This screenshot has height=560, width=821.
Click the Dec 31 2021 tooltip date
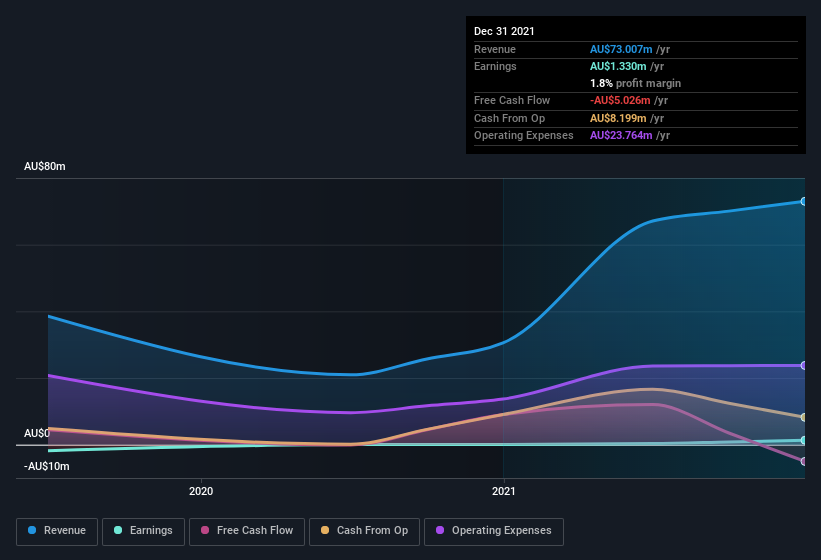504,31
